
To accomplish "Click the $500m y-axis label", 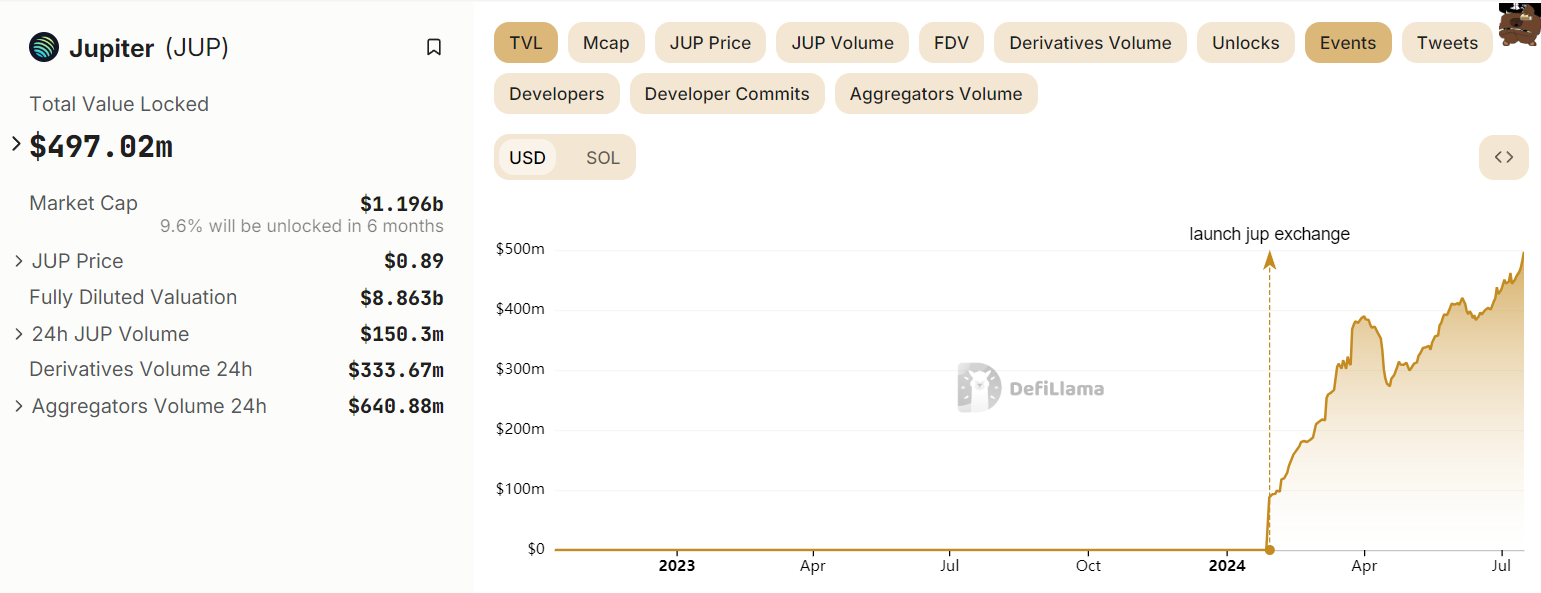I will [x=520, y=249].
